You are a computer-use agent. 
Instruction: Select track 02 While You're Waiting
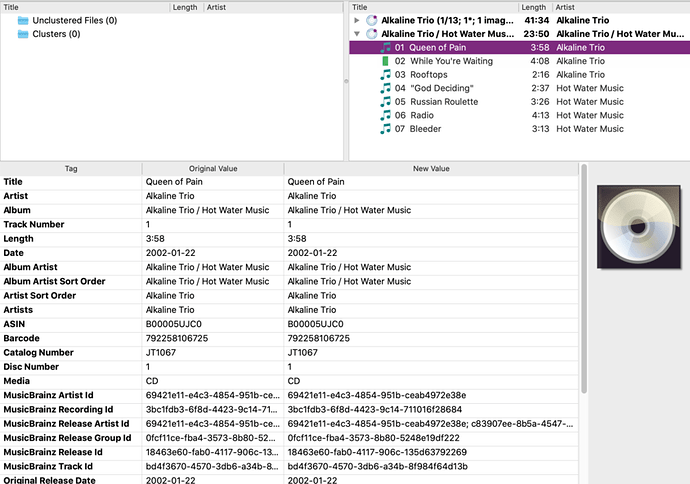[520, 61]
